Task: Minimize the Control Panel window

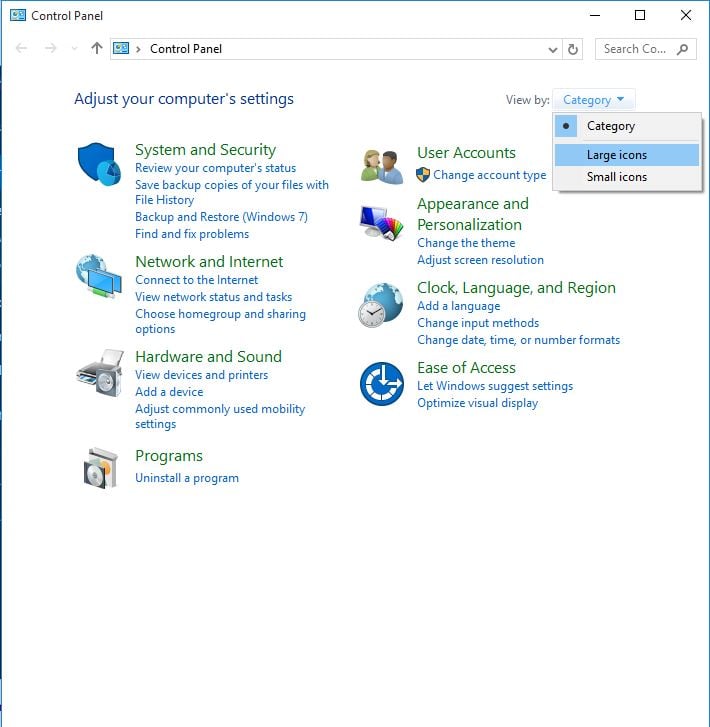Action: (x=595, y=15)
